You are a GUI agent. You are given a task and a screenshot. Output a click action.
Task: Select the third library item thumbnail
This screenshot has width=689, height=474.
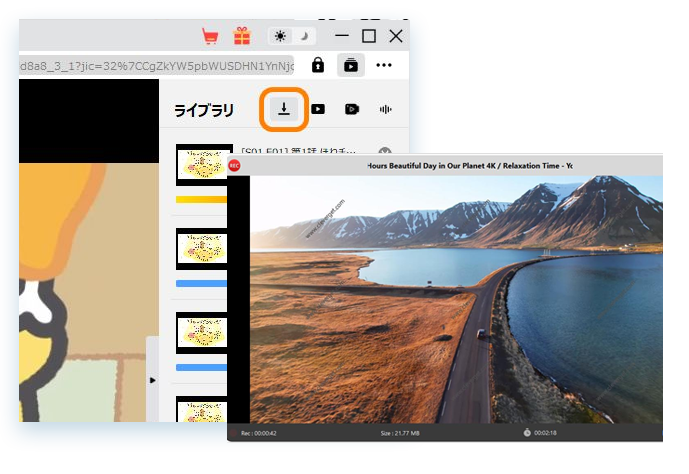click(202, 333)
